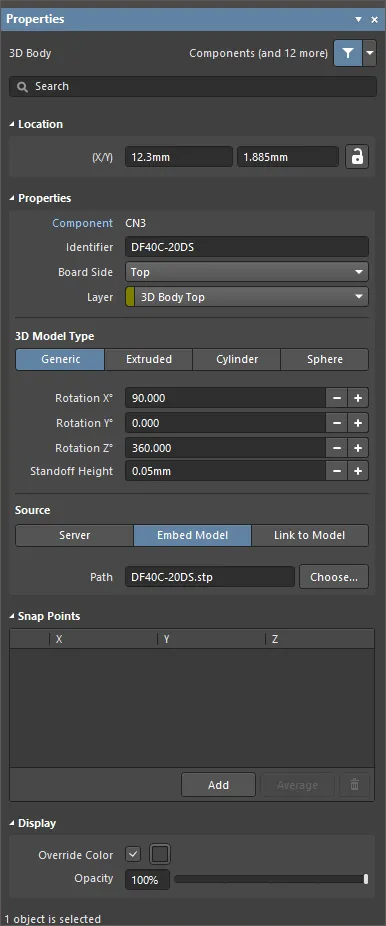Image resolution: width=386 pixels, height=926 pixels.
Task: Open the filter dropdown arrow
Action: [x=370, y=53]
